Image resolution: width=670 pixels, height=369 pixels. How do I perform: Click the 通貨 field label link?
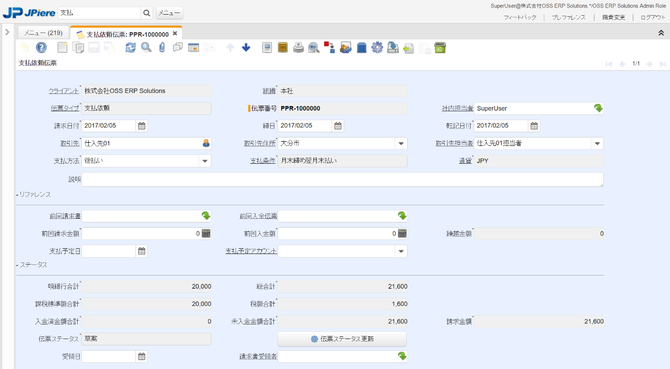coord(465,161)
